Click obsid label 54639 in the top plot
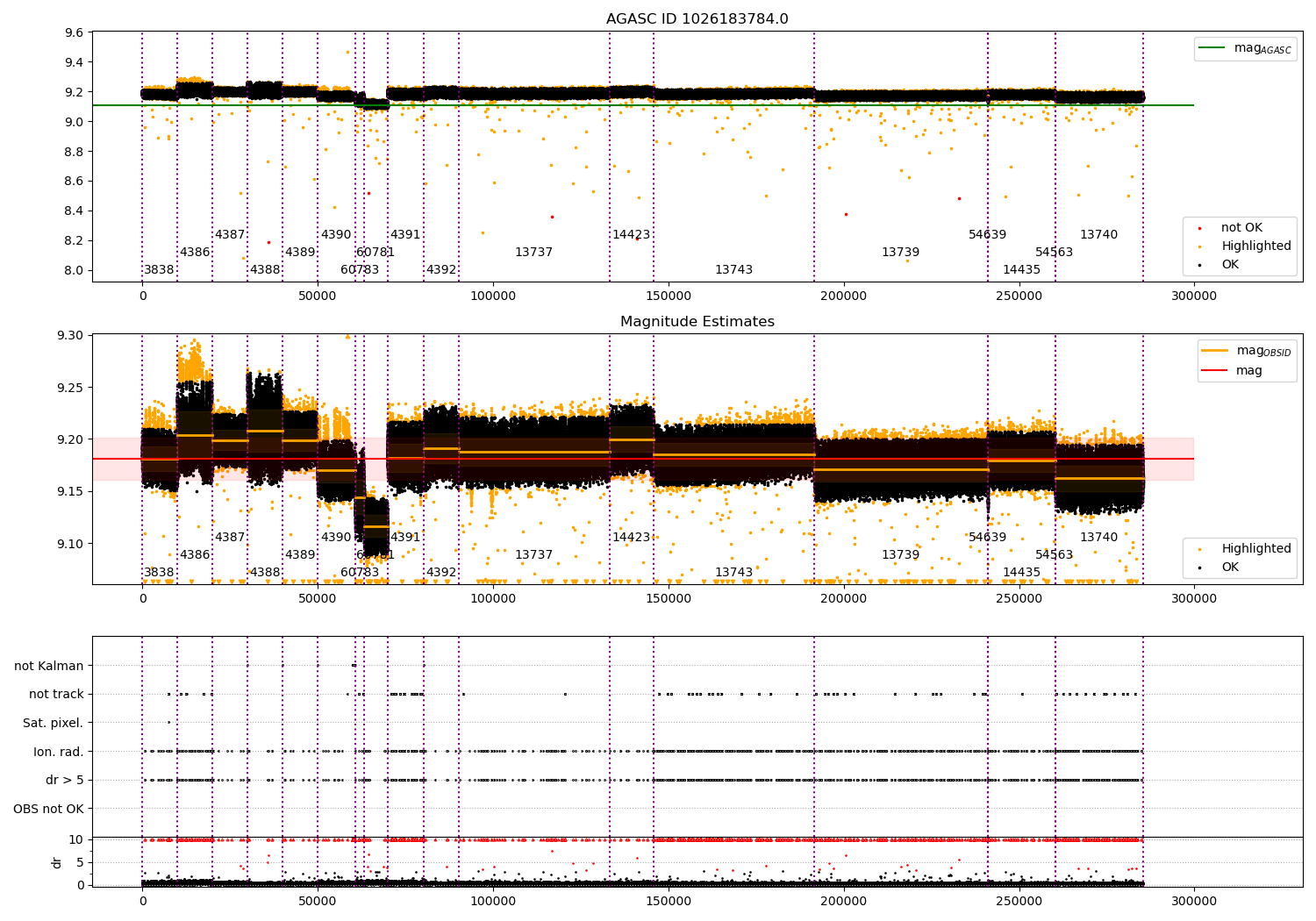This screenshot has height=921, width=1316. (x=987, y=234)
